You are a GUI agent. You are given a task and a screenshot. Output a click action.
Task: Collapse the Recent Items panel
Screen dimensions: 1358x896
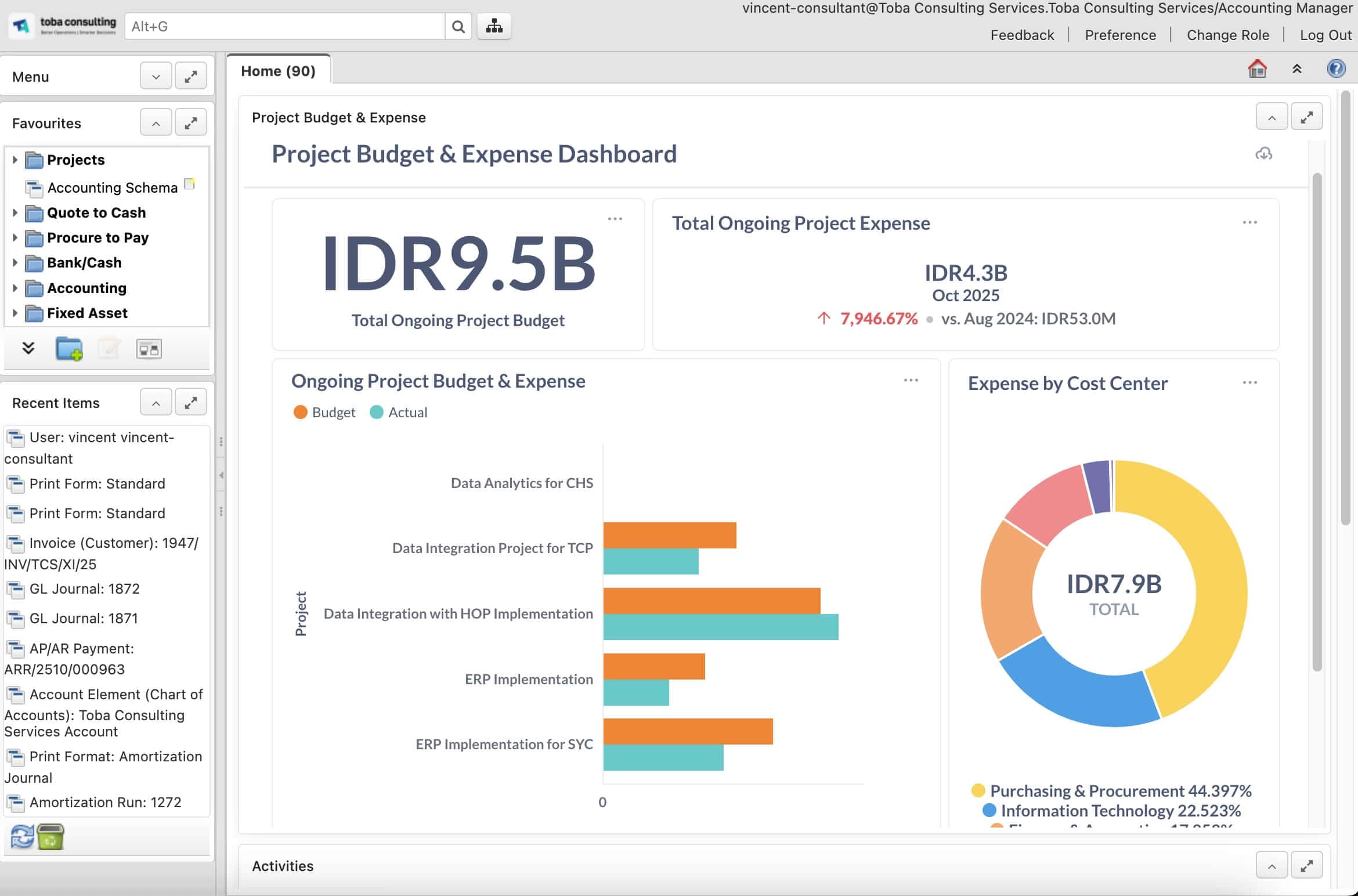coord(156,403)
